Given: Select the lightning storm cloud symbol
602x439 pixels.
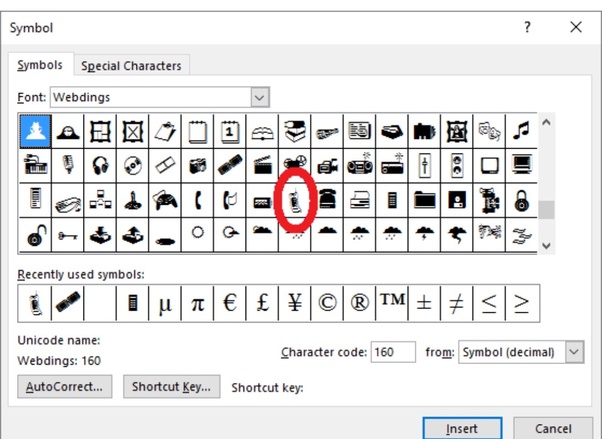Looking at the screenshot, I should 424,234.
